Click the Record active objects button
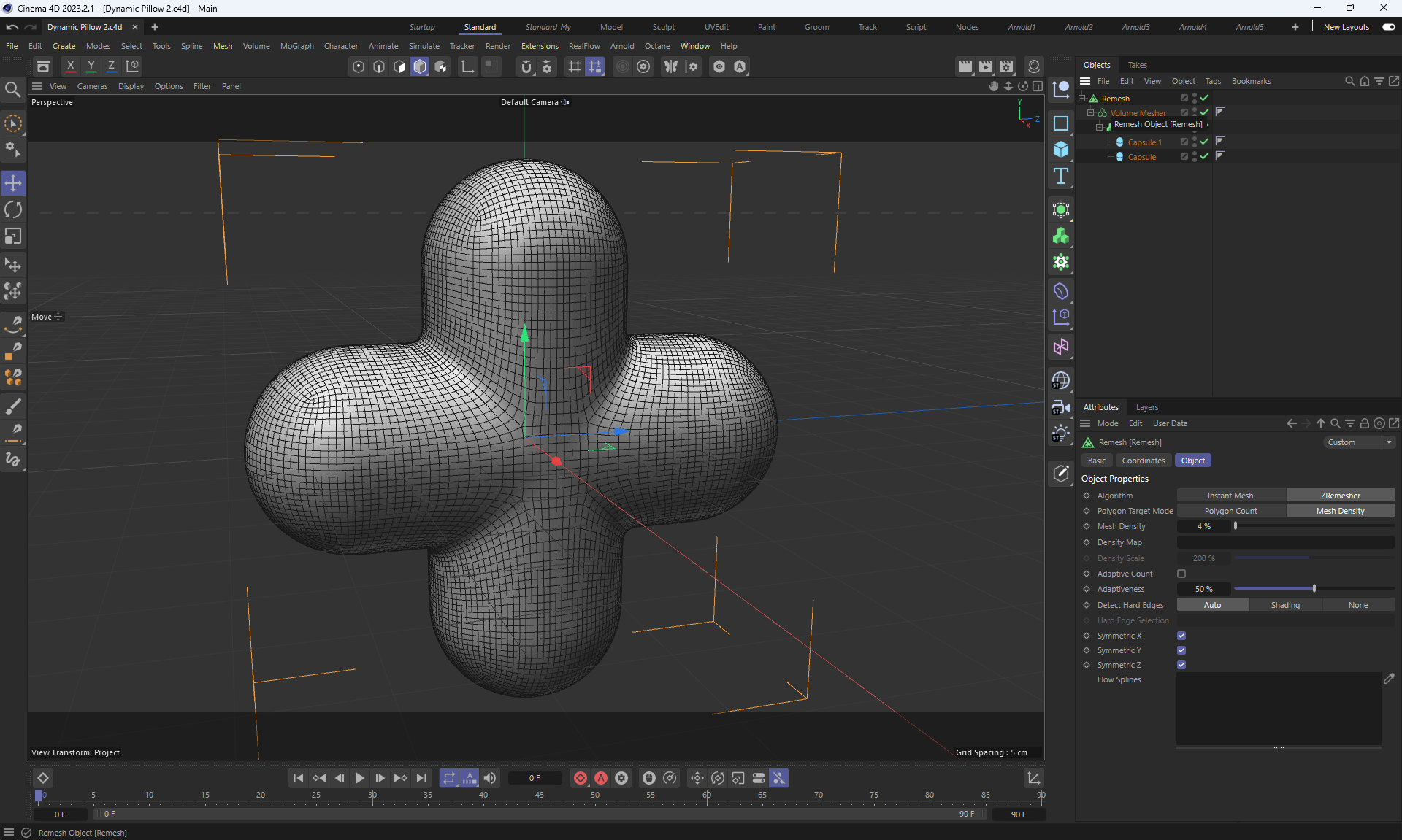1402x840 pixels. (580, 778)
